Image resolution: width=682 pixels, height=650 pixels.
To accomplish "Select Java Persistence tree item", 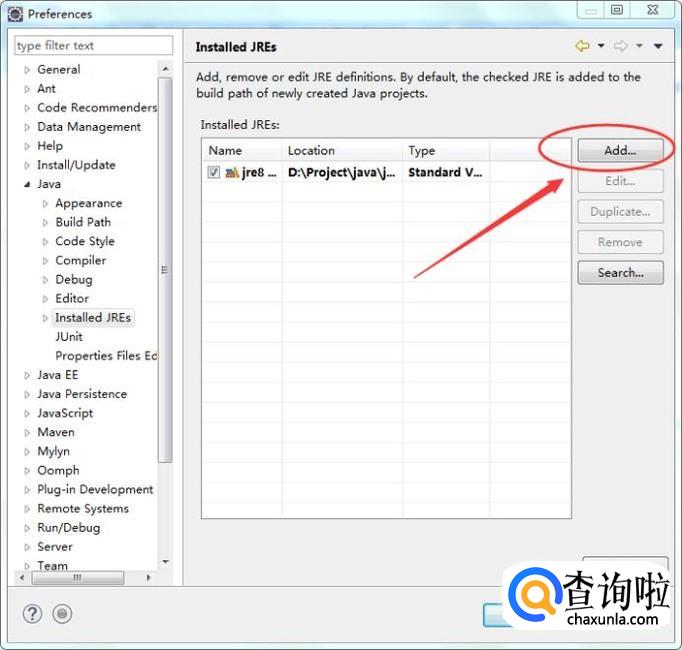I will [x=82, y=394].
